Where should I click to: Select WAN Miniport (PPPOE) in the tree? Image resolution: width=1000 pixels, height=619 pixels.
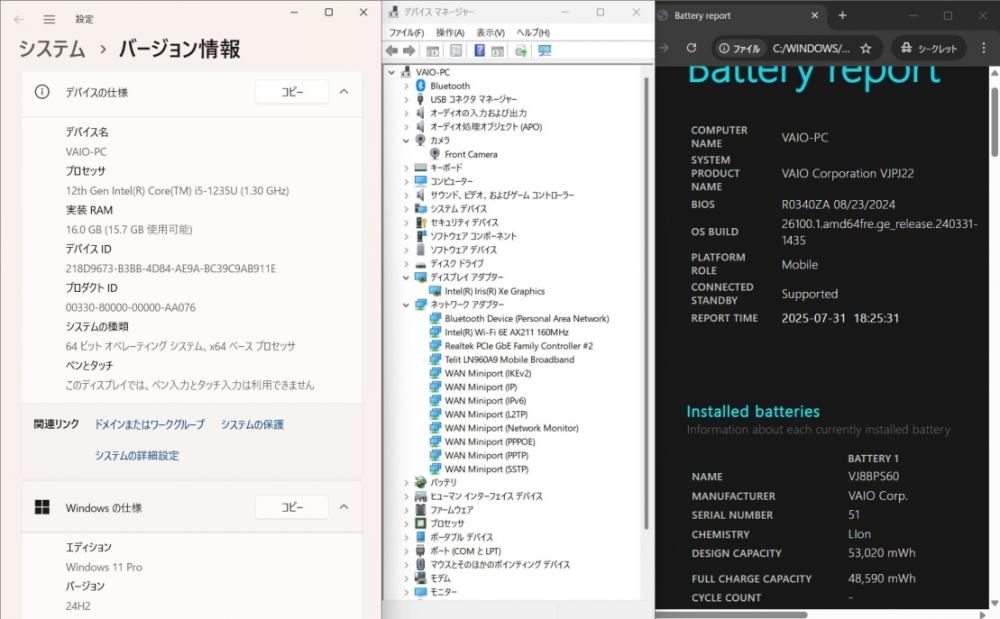pyautogui.click(x=490, y=442)
